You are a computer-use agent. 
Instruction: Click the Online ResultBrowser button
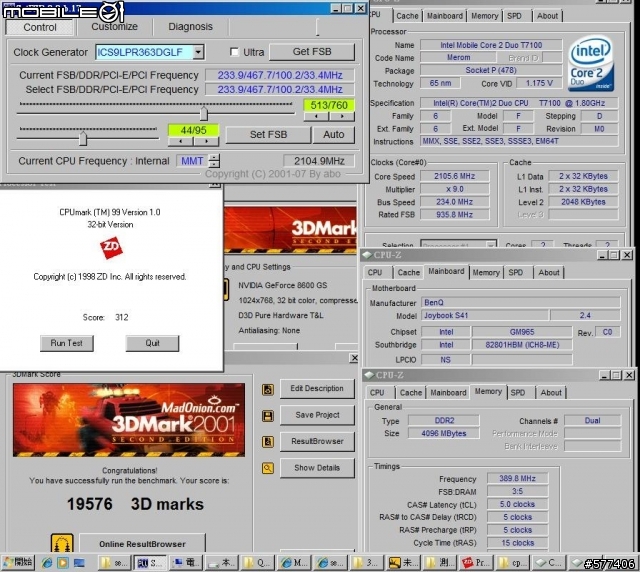point(142,543)
